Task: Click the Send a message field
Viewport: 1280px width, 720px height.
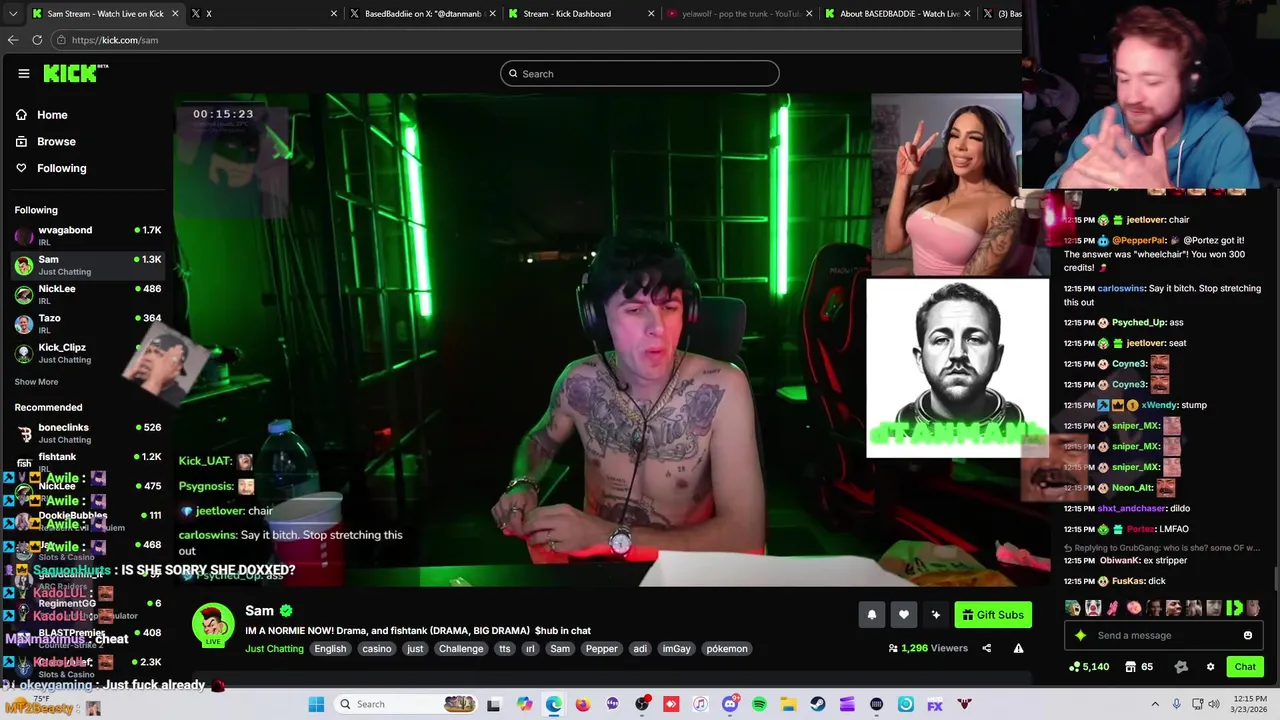Action: tap(1163, 635)
